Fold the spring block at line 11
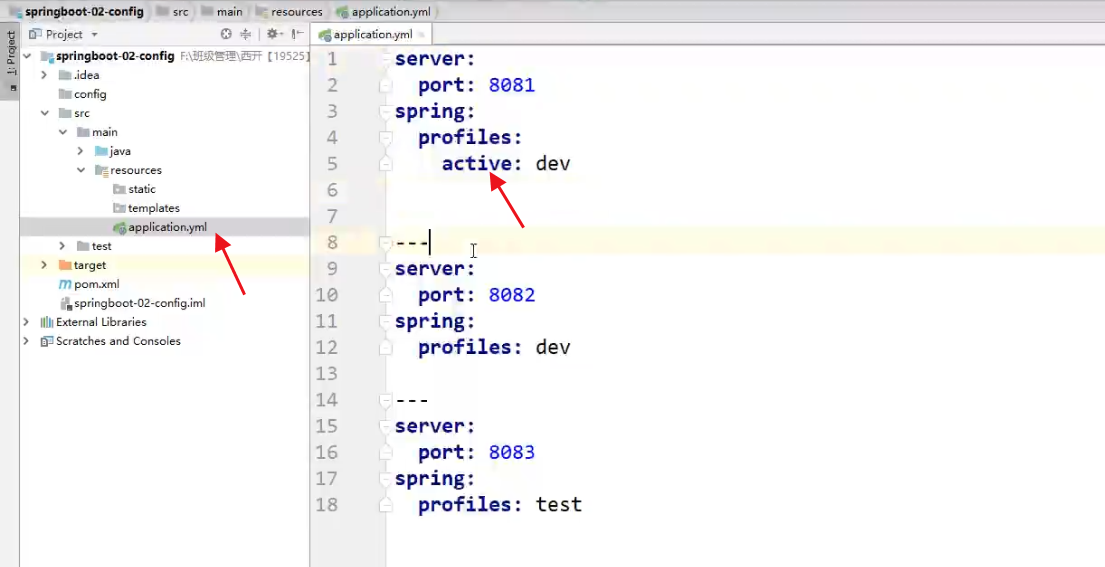 [x=385, y=321]
